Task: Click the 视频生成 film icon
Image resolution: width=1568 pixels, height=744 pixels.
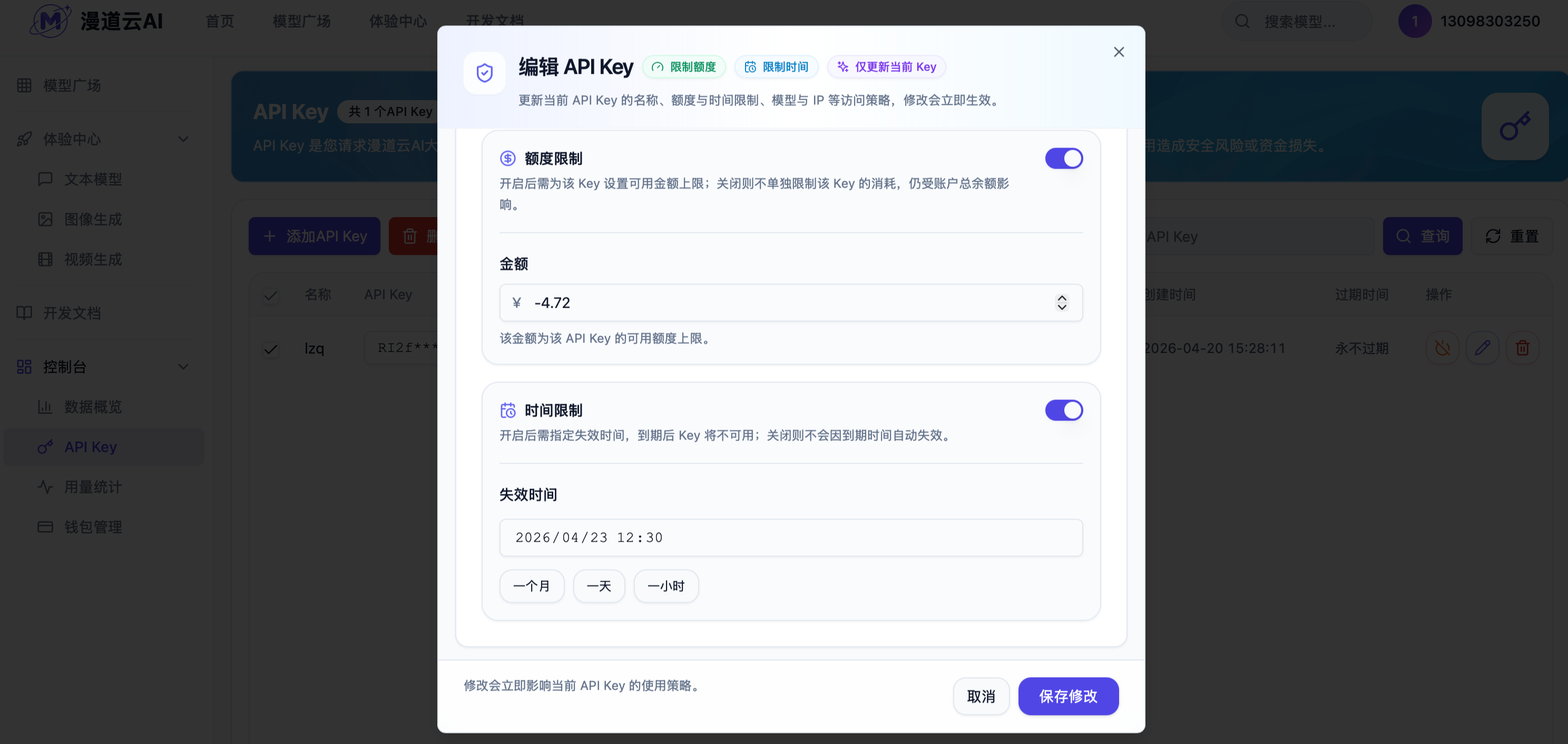Action: pyautogui.click(x=45, y=259)
